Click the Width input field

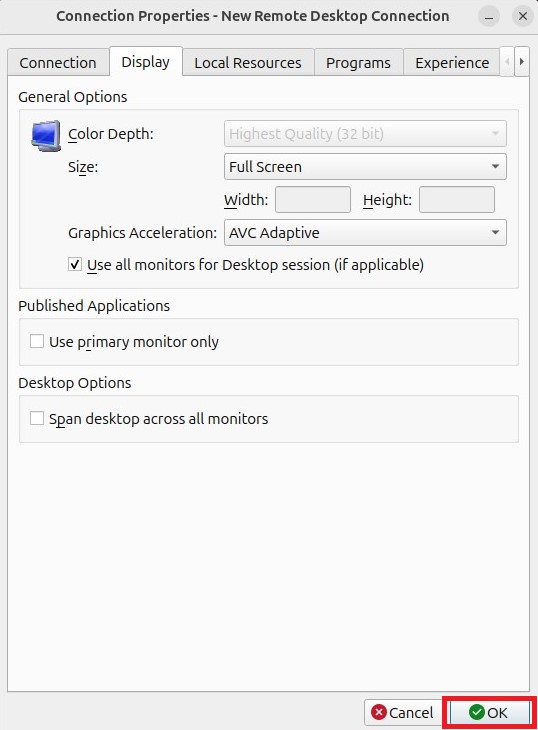[x=313, y=200]
